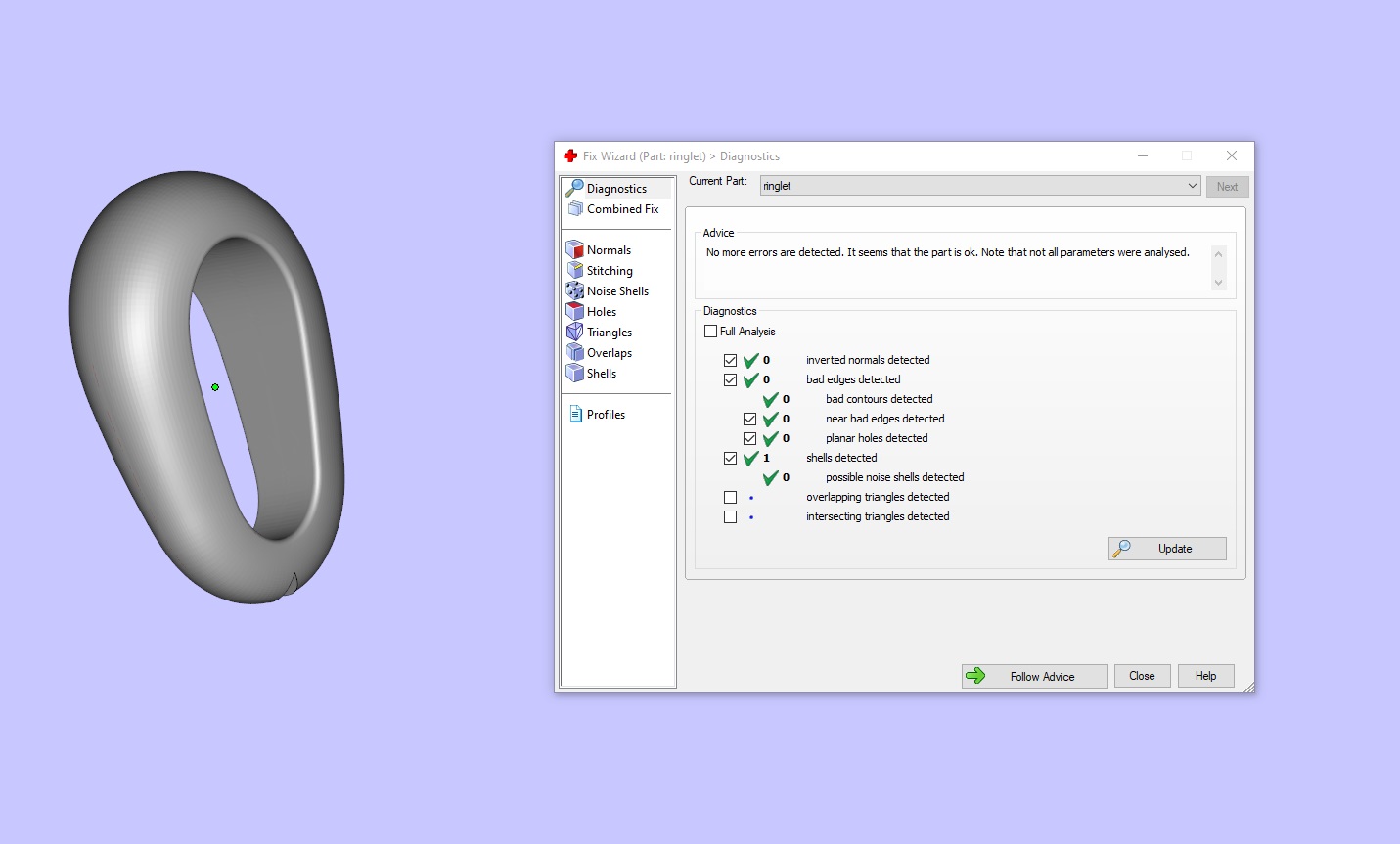The image size is (1400, 844).
Task: Open the Shells icon
Action: (x=575, y=373)
